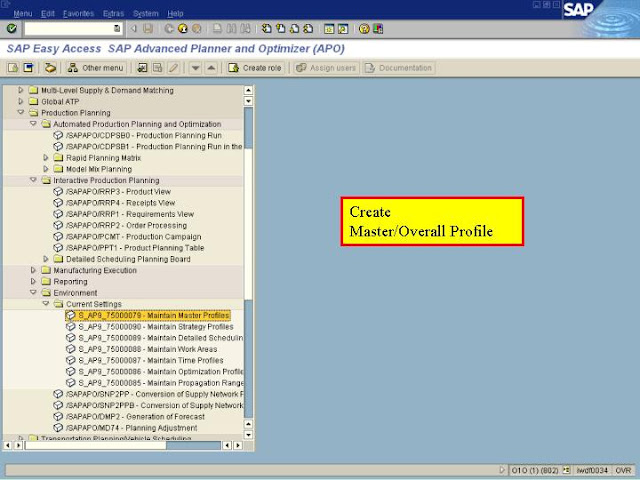This screenshot has width=640, height=480.
Task: Click the First page icon
Action: click(x=266, y=29)
